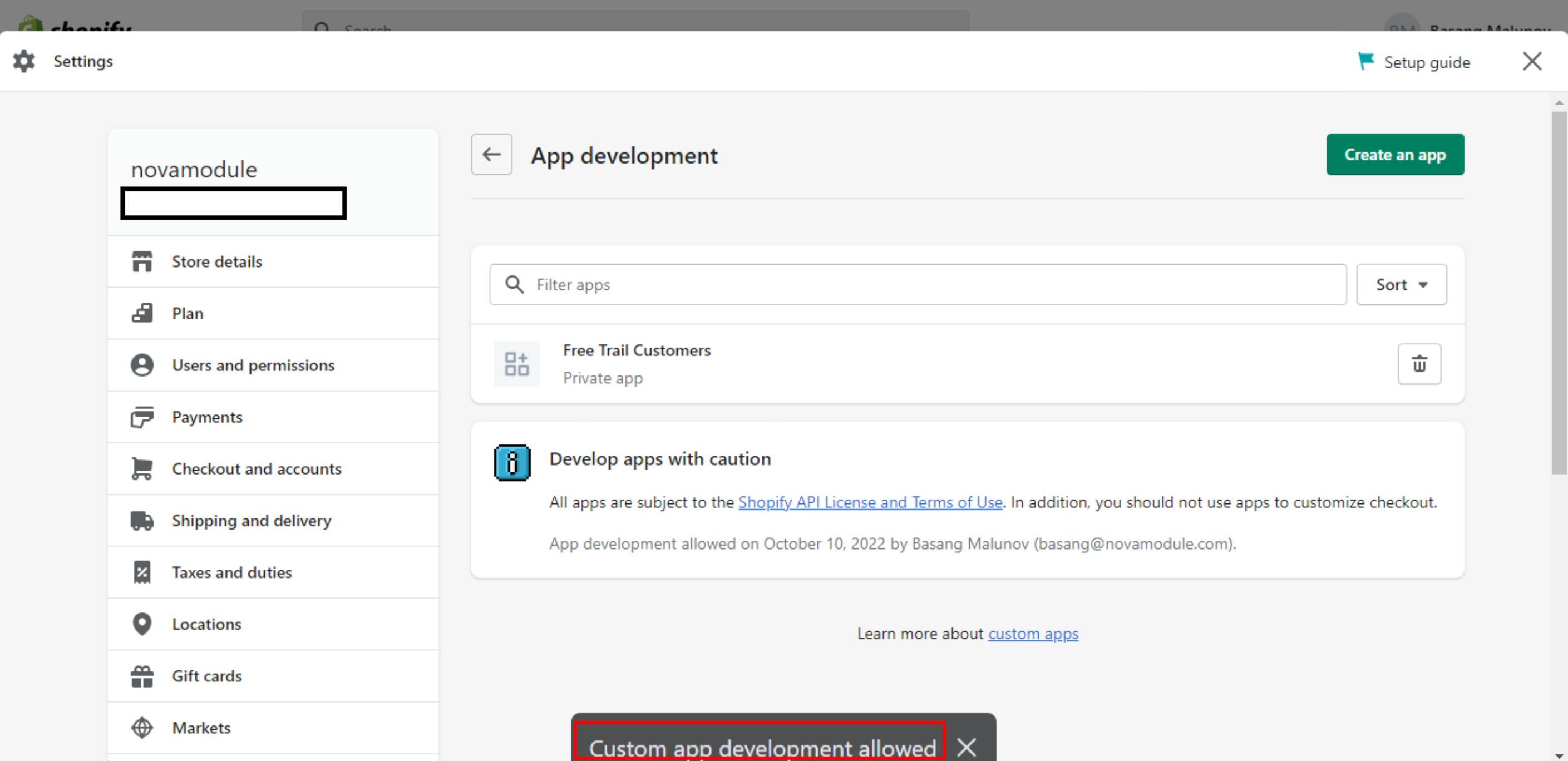The height and width of the screenshot is (761, 1568).
Task: Delete the Free Trail Customers app
Action: click(1419, 364)
